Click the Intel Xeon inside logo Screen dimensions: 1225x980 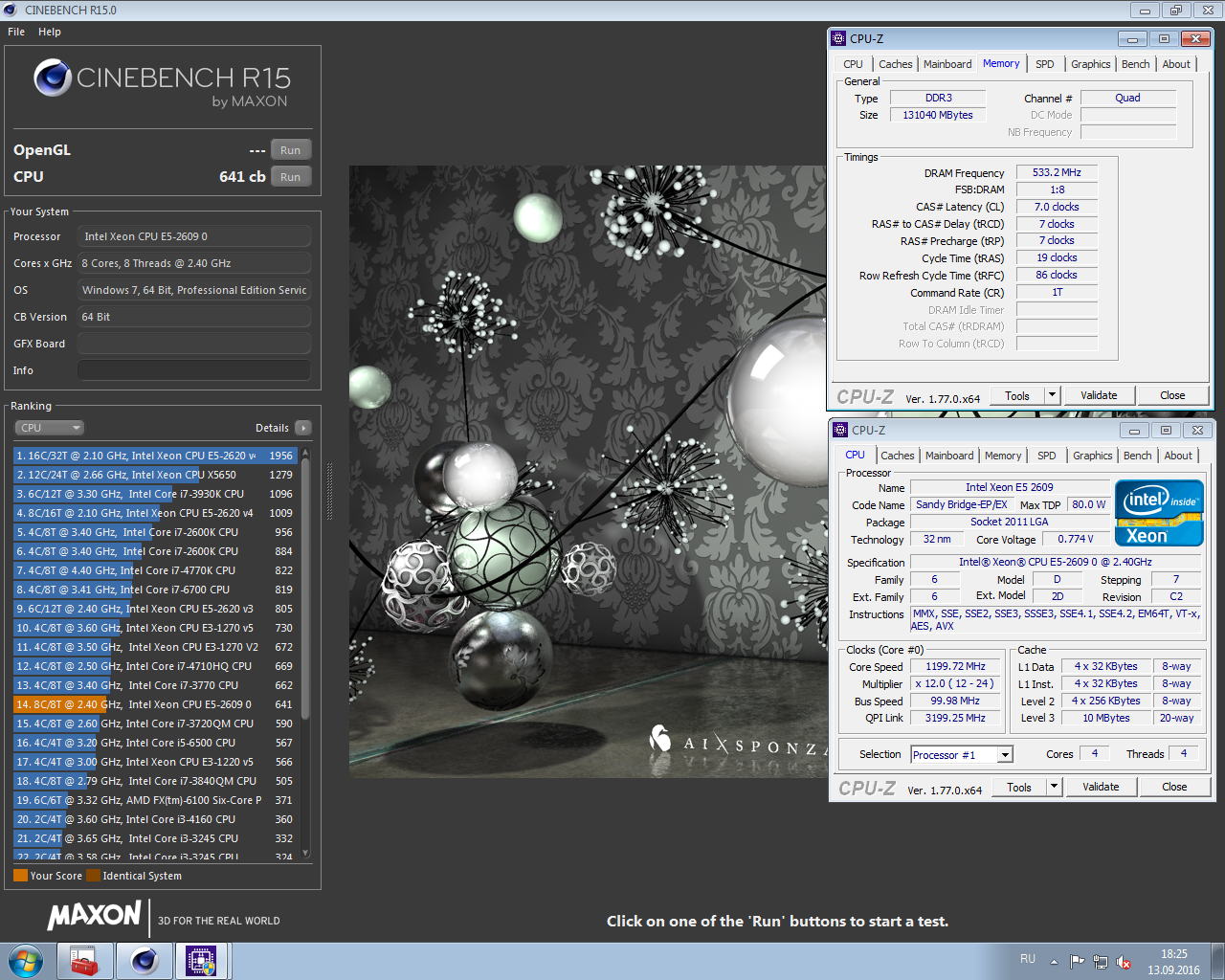(1159, 514)
